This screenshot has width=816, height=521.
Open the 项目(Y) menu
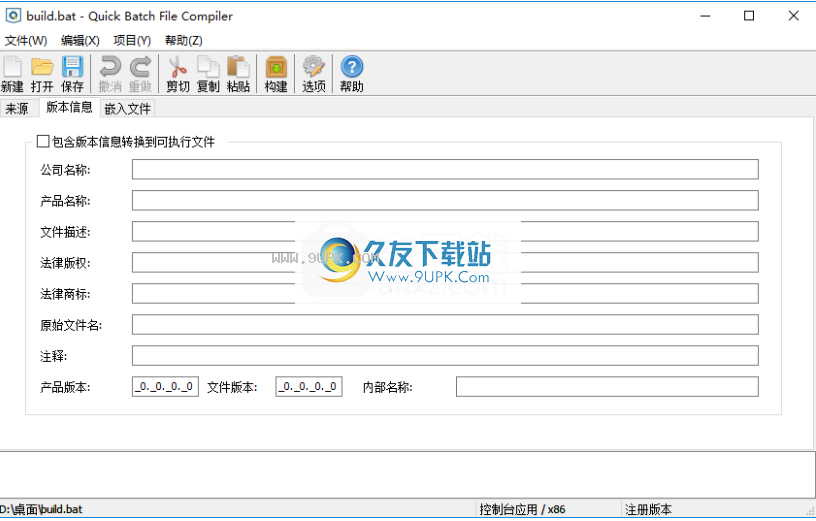[x=132, y=40]
